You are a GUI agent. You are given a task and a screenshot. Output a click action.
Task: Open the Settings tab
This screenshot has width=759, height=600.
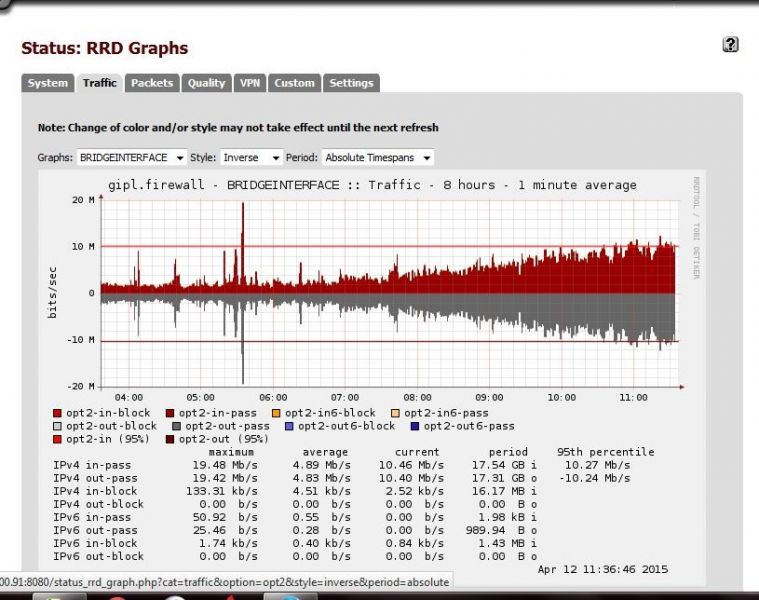[x=351, y=83]
